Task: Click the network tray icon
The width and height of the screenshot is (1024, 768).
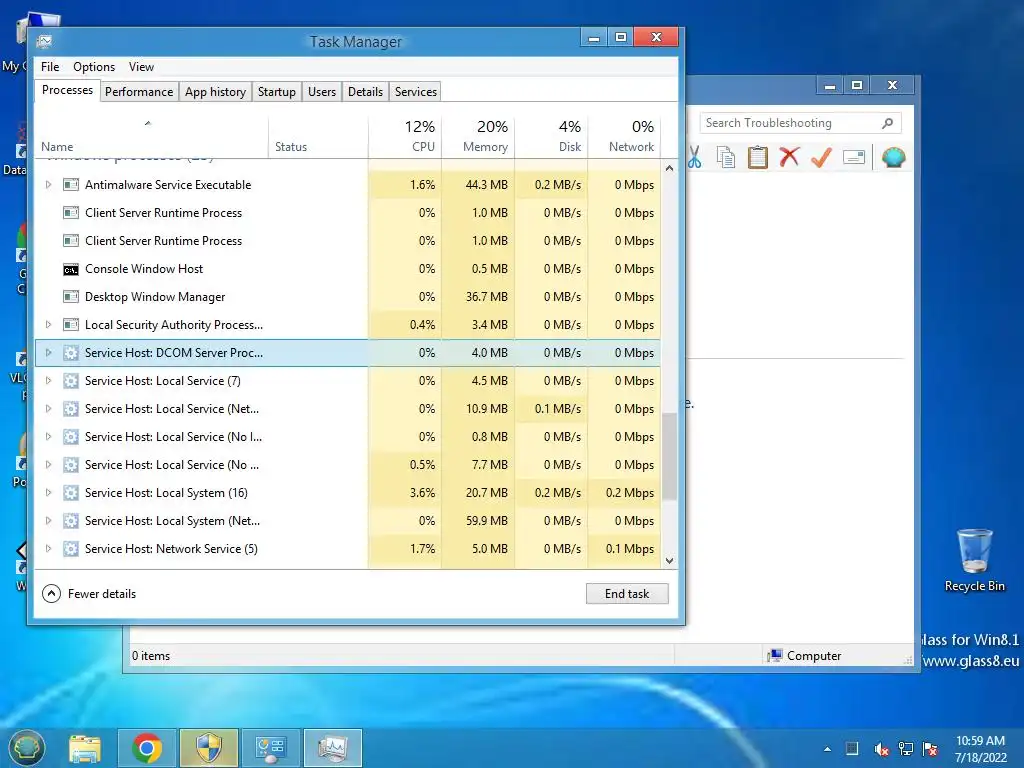Action: (906, 749)
